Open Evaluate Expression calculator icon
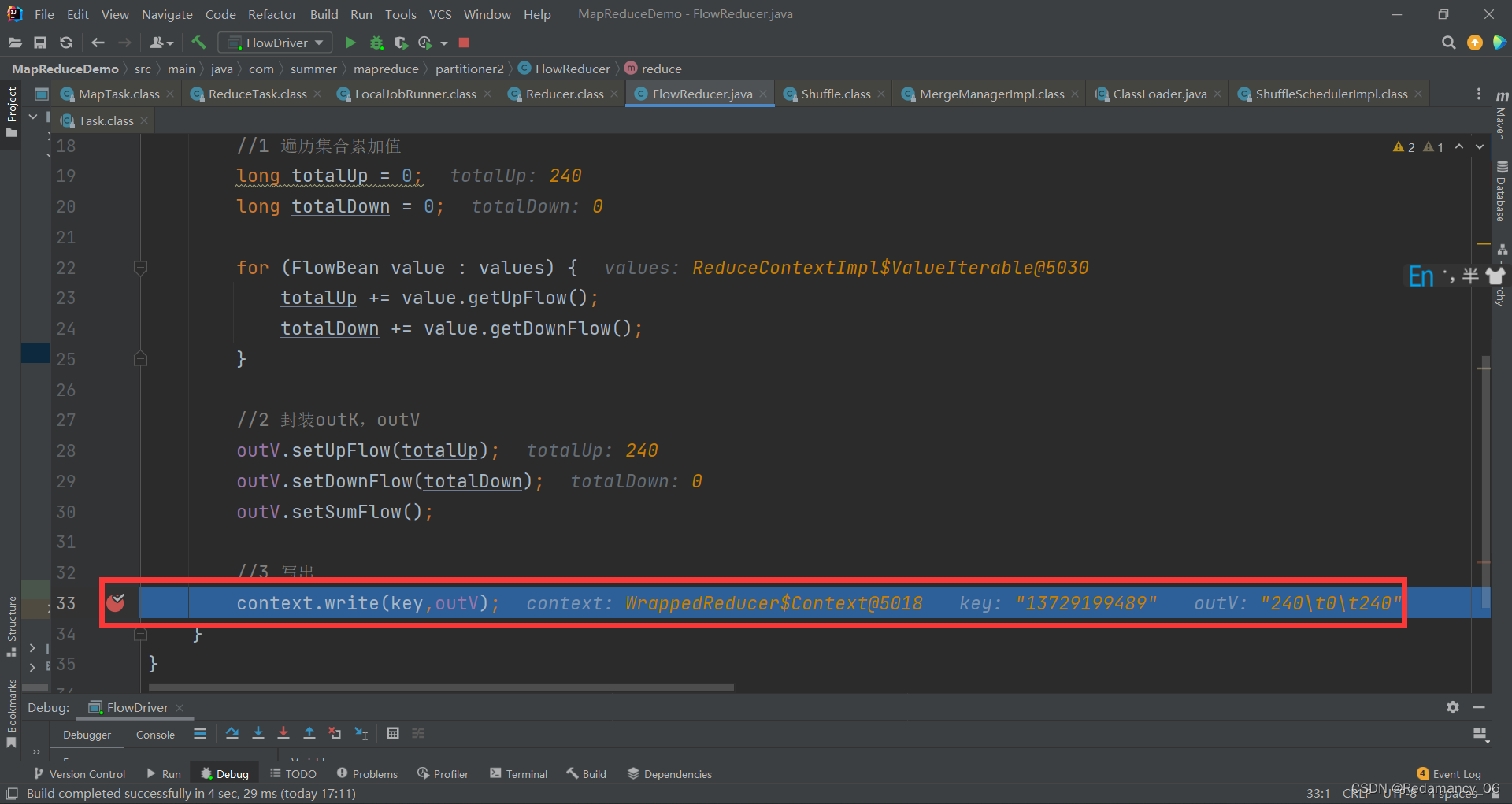This screenshot has height=804, width=1512. 392,733
